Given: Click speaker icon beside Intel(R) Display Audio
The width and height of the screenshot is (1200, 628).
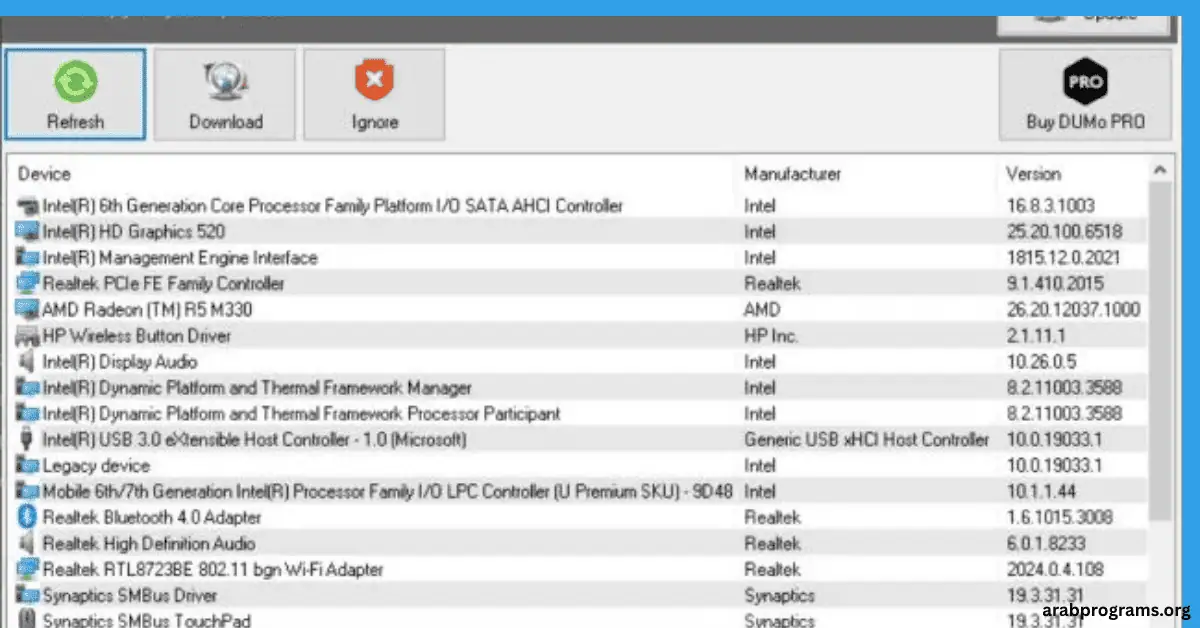Looking at the screenshot, I should coord(27,362).
